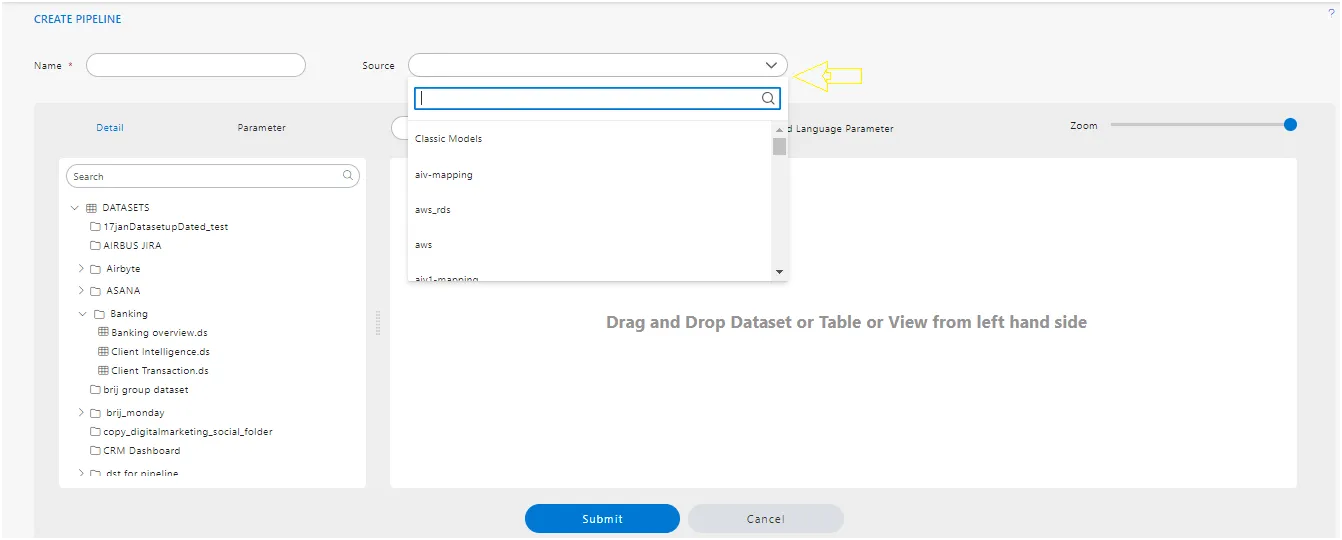The width and height of the screenshot is (1342, 540).
Task: Click the brij group dataset folder icon
Action: point(95,390)
